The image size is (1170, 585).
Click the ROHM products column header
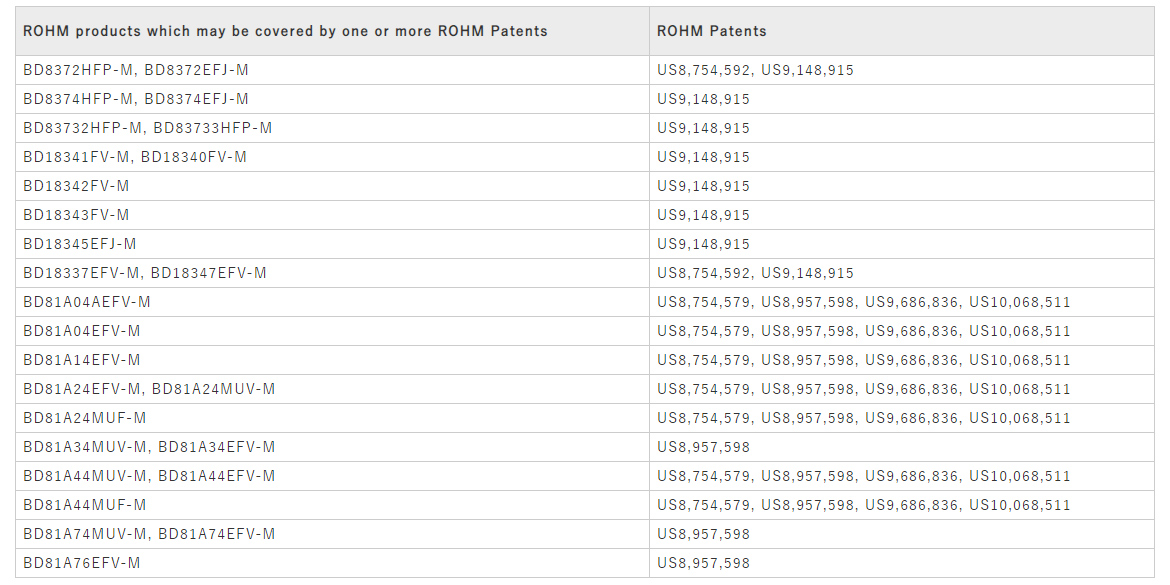pyautogui.click(x=332, y=31)
